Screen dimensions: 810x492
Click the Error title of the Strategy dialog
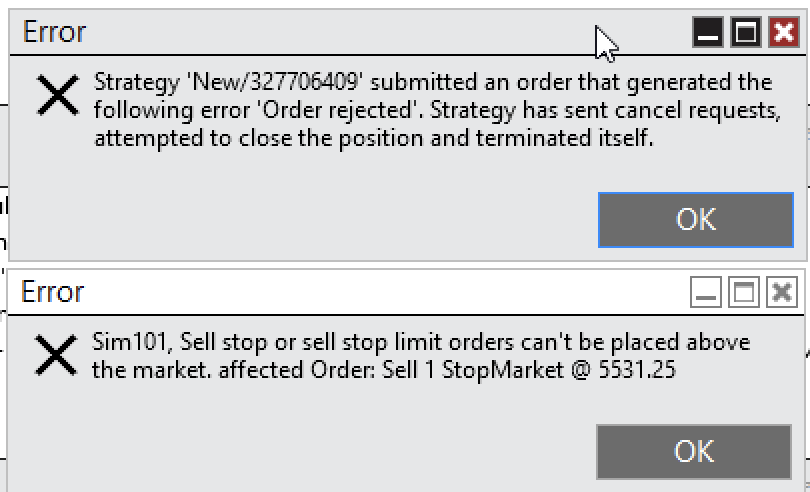click(x=54, y=32)
